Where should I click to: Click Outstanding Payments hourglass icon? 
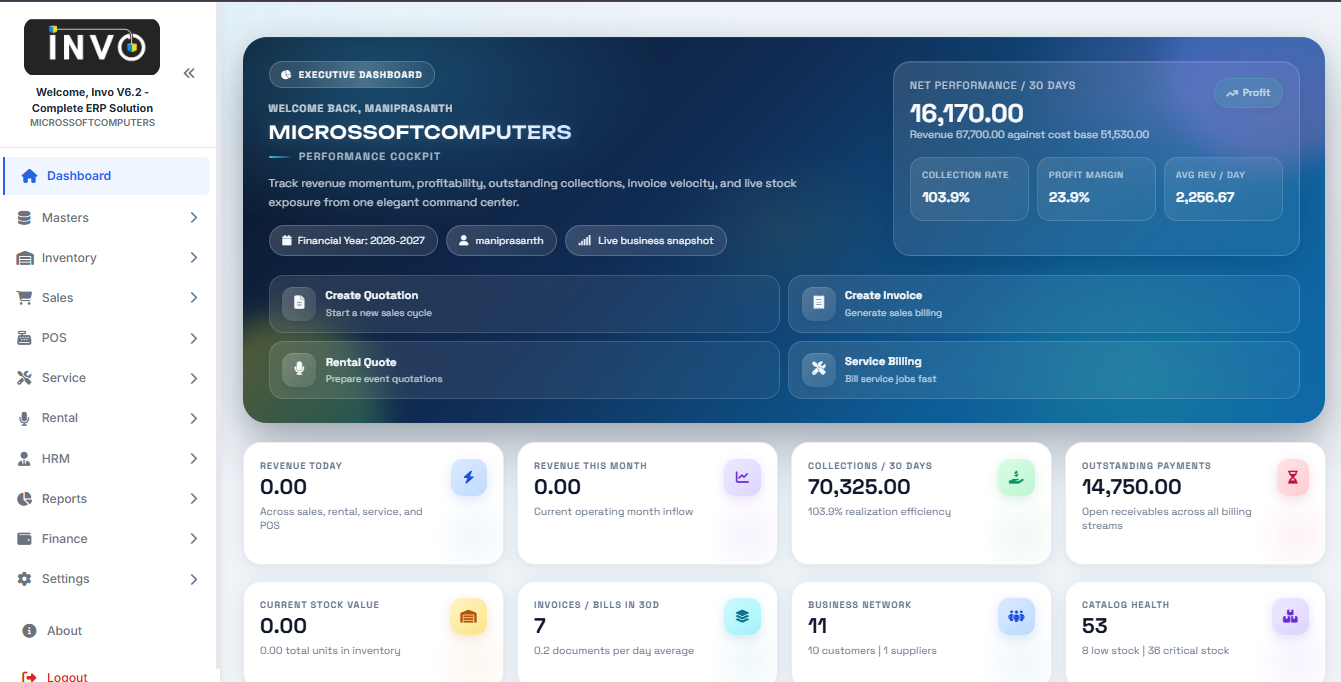point(1292,478)
